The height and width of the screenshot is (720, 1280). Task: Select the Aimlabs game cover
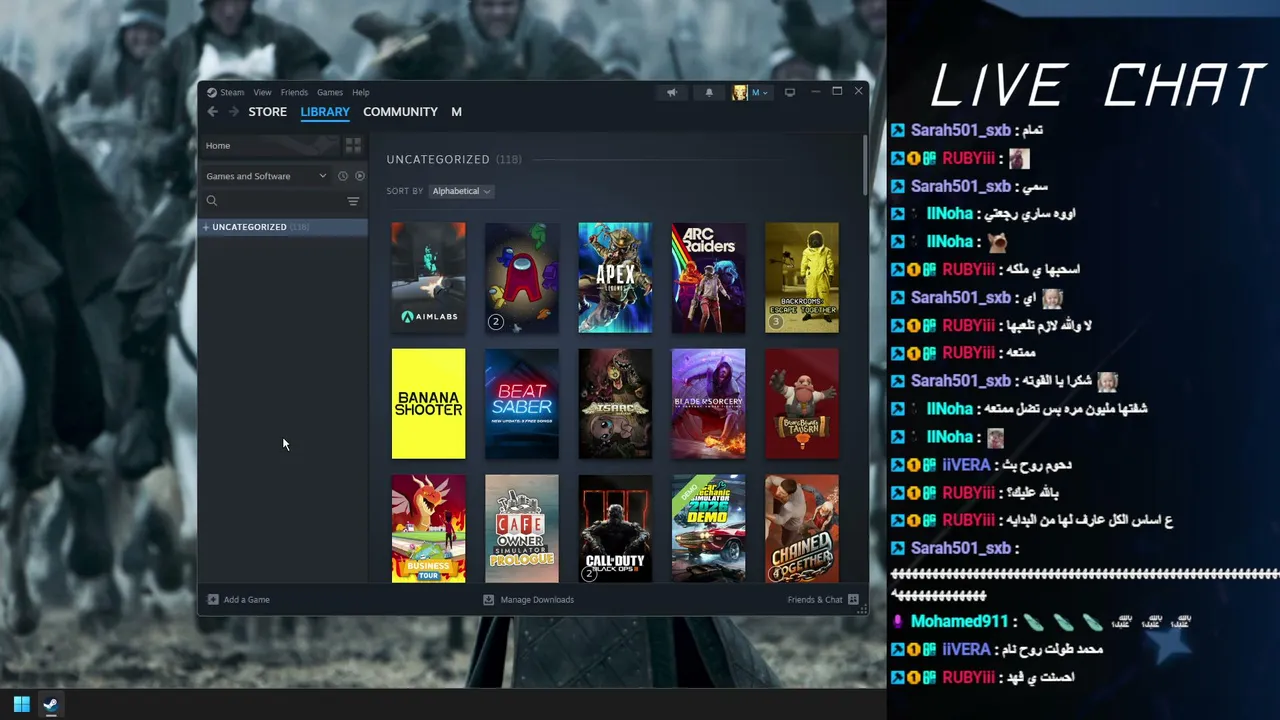pos(429,278)
